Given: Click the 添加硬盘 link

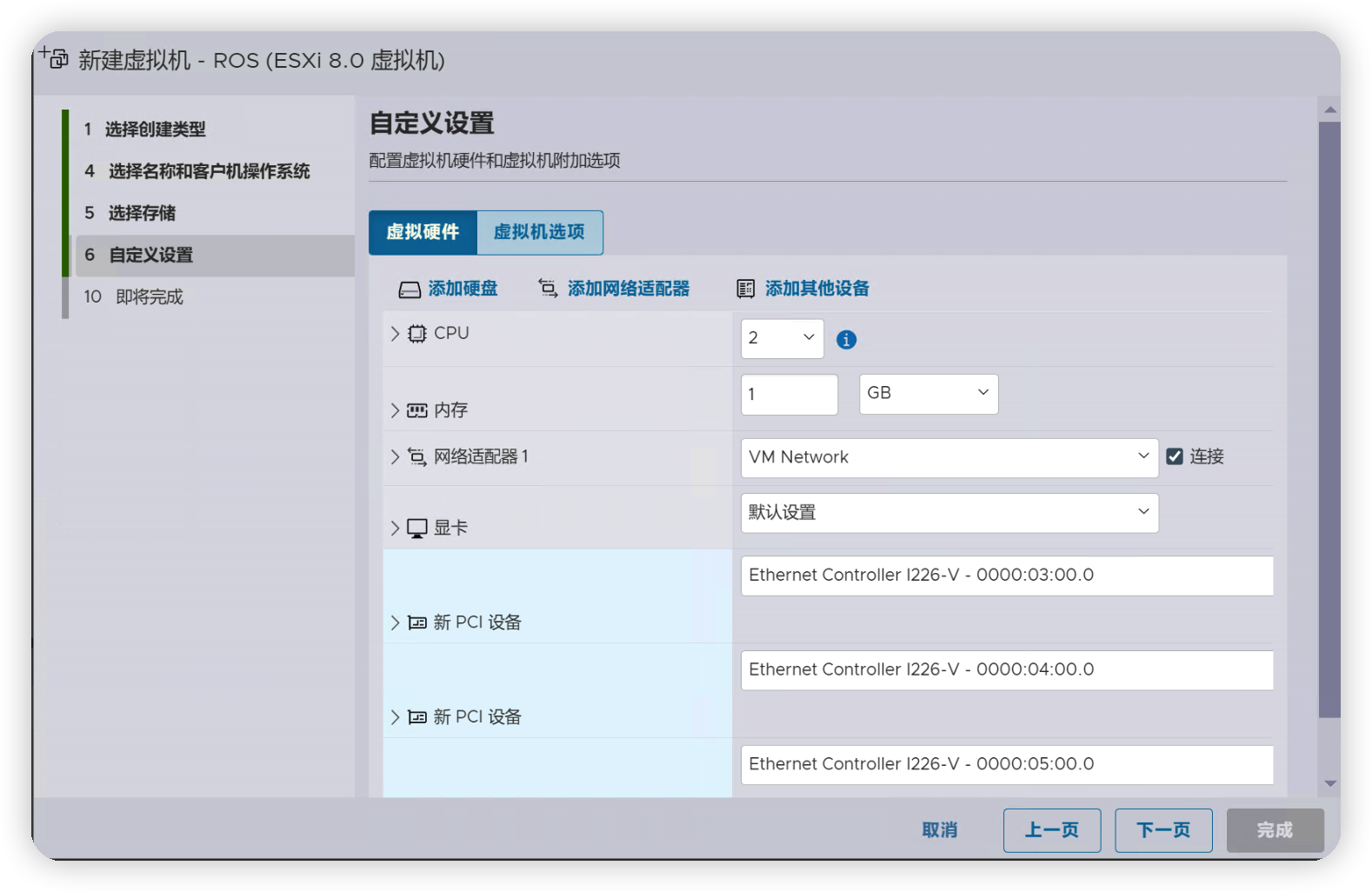Looking at the screenshot, I should point(463,289).
